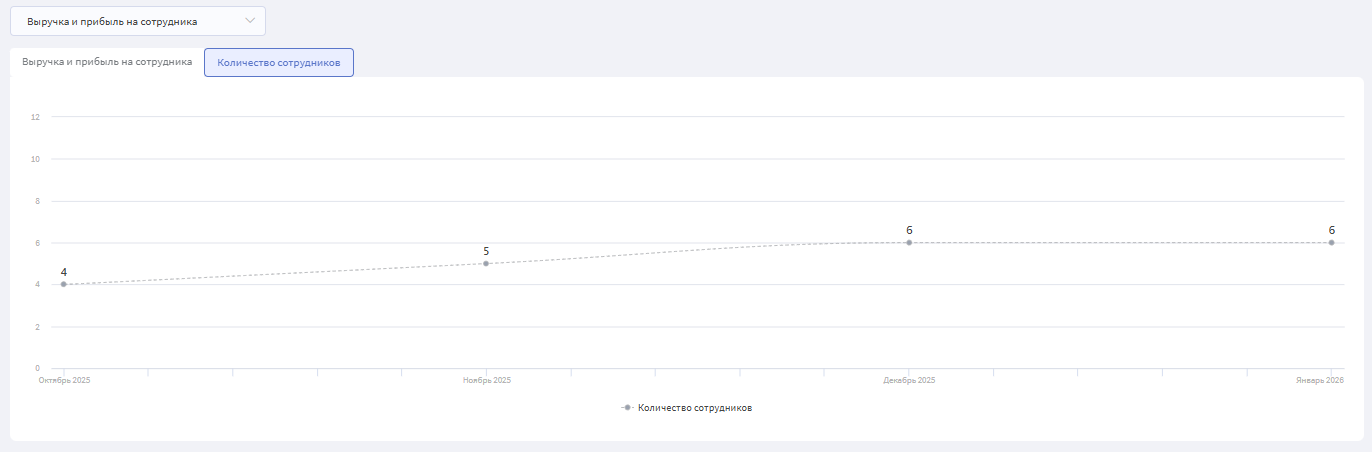Click the December 2025 data point marker
This screenshot has height=452, width=1372.
tap(909, 242)
